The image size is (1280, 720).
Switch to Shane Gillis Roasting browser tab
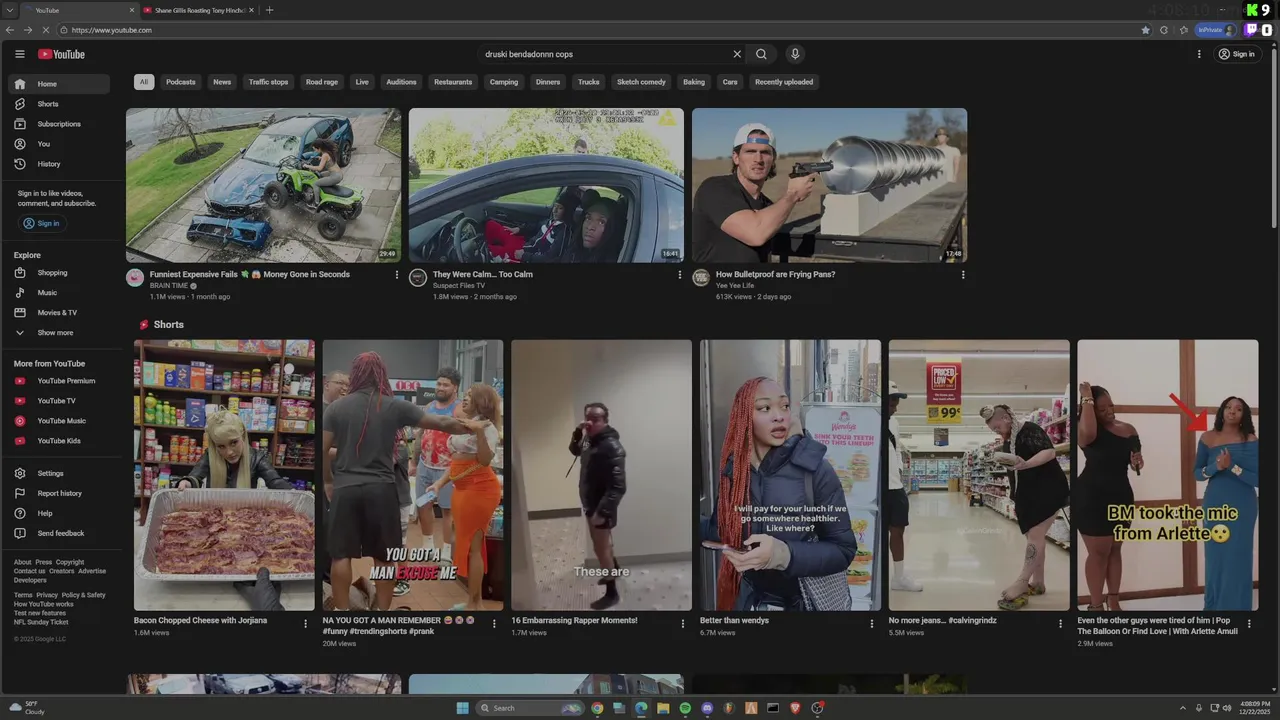click(x=199, y=10)
